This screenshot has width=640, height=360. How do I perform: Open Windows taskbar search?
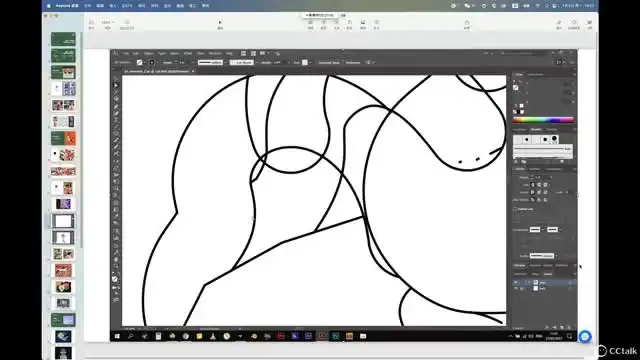coord(131,336)
